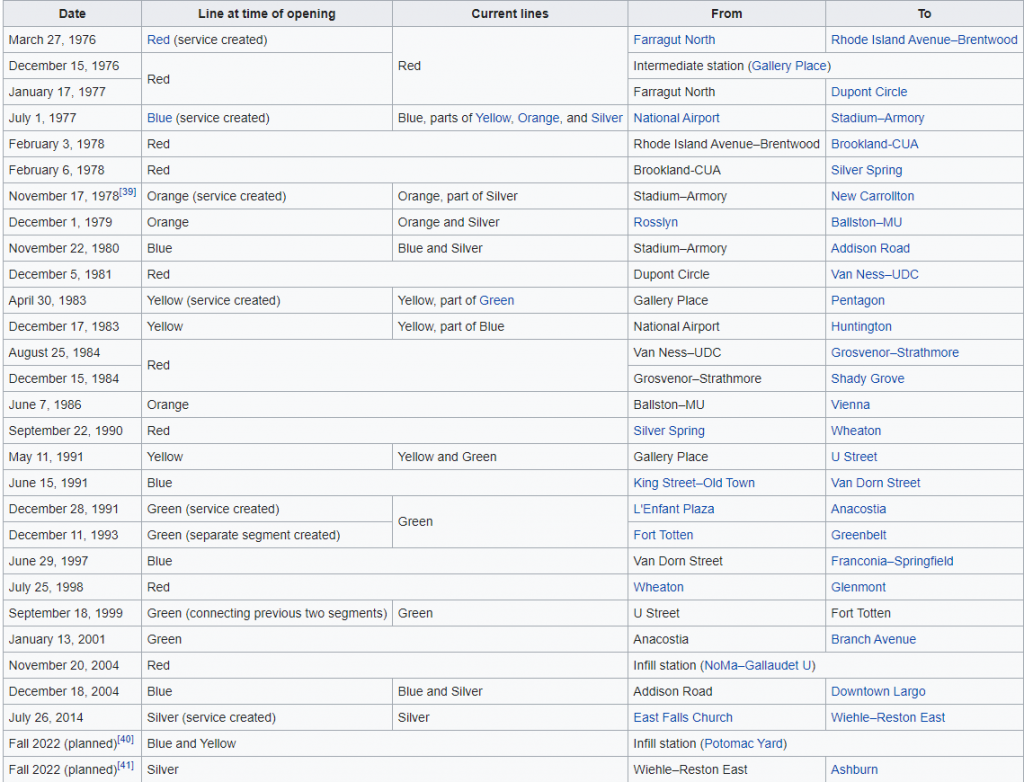1024x782 pixels.
Task: Select the 'Yellow, part of Blue' cell
Action: click(510, 327)
